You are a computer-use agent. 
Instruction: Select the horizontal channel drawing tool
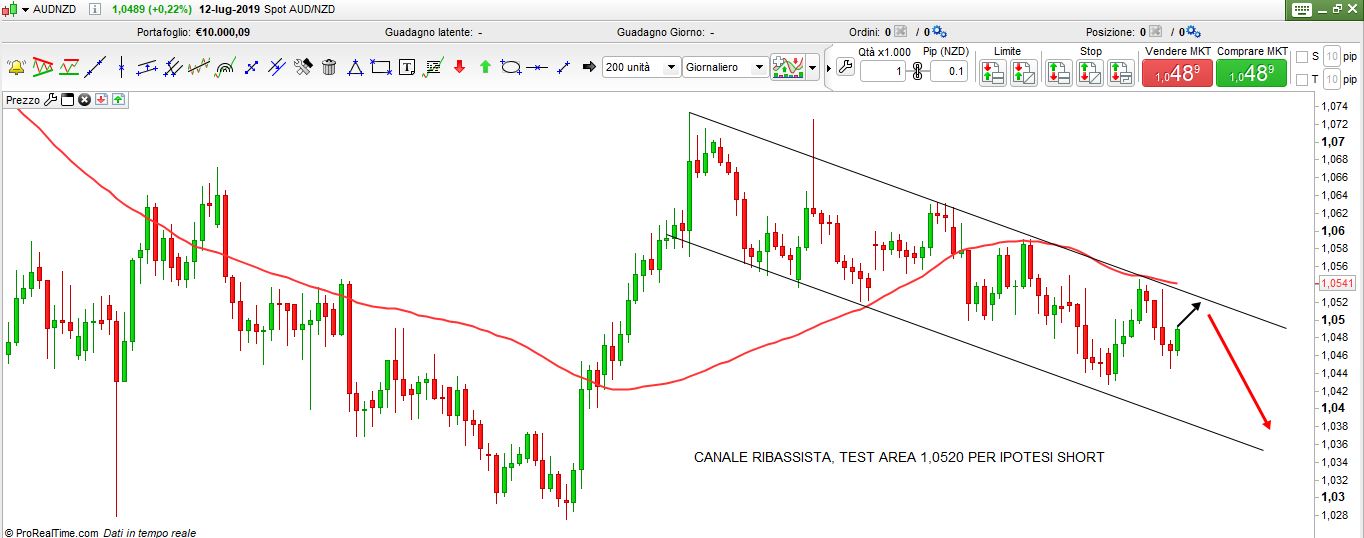click(x=147, y=68)
